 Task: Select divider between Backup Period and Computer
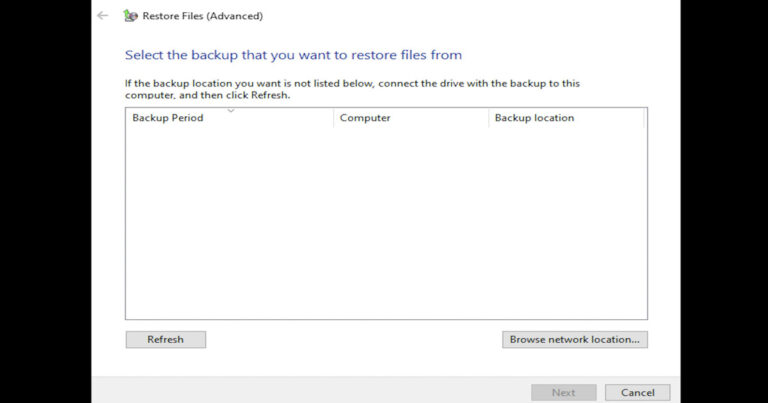334,118
